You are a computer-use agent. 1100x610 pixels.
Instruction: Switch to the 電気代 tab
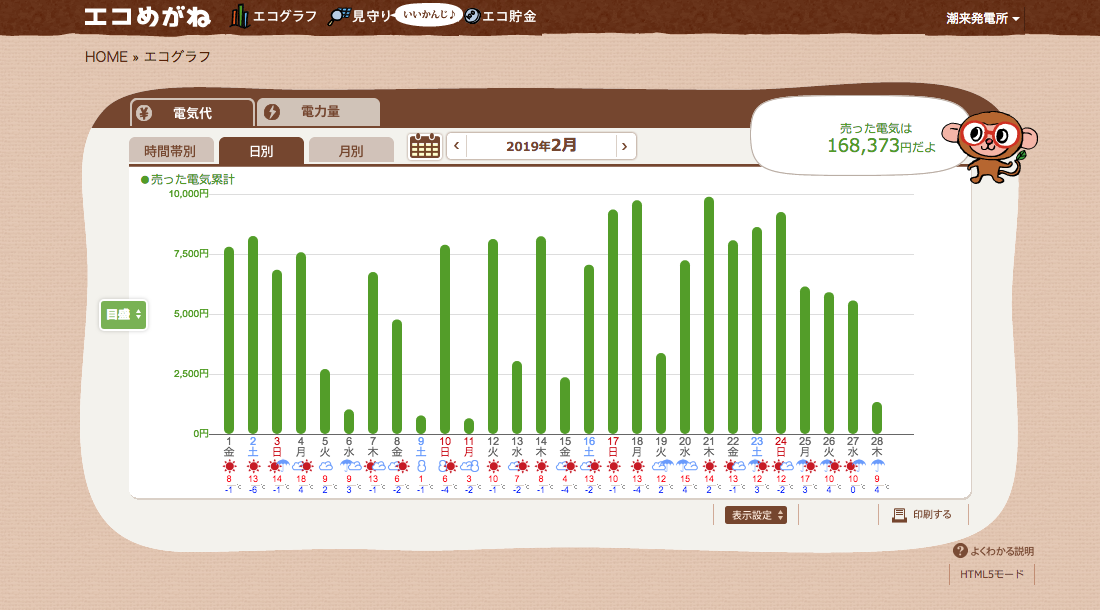pos(192,113)
